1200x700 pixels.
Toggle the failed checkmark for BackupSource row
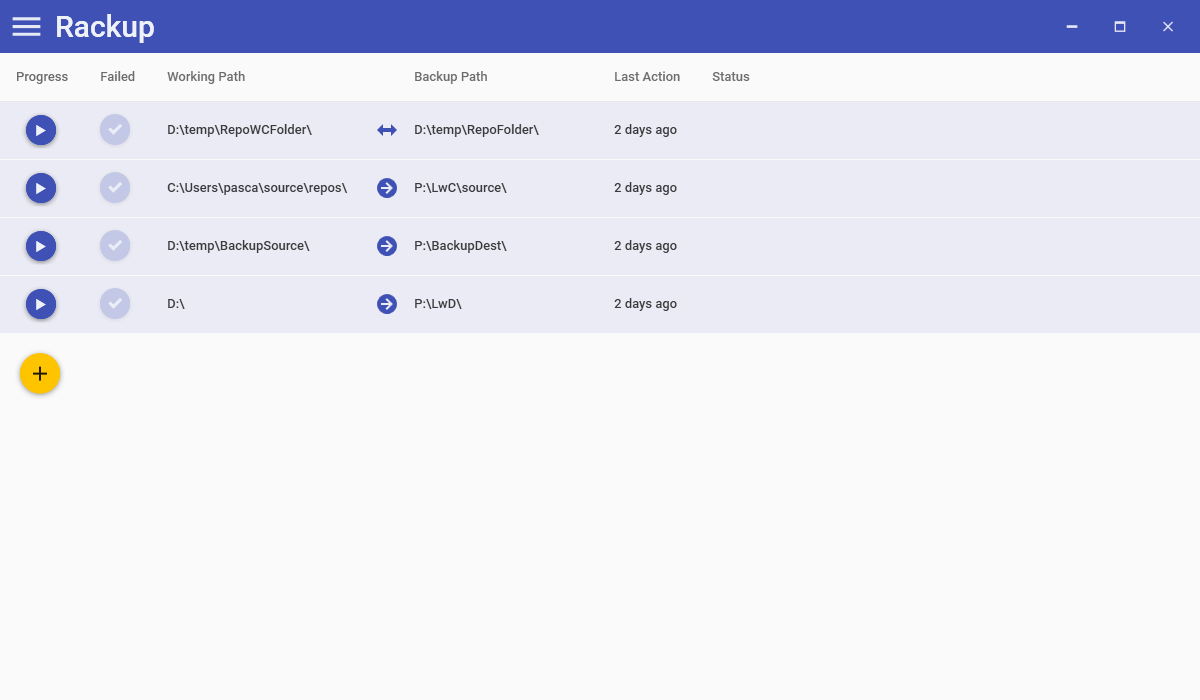(115, 246)
